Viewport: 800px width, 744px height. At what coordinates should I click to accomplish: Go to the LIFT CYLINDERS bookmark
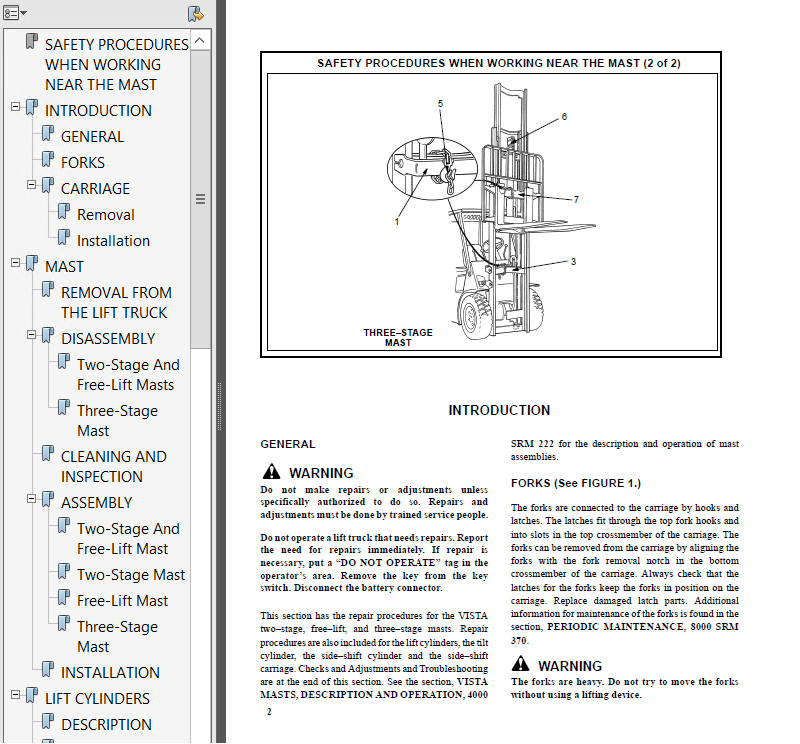tap(97, 699)
